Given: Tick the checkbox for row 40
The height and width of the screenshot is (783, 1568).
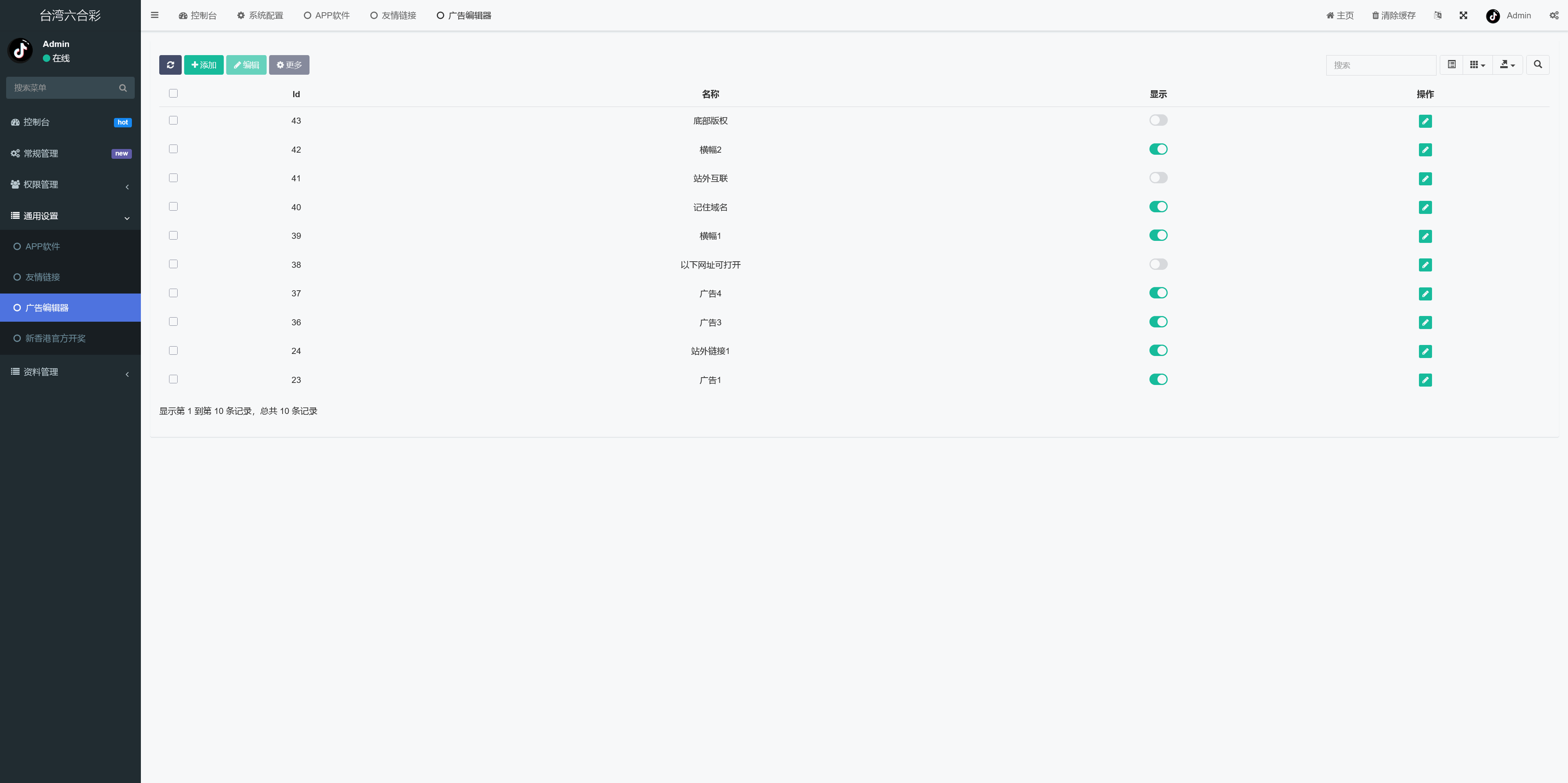Looking at the screenshot, I should [174, 207].
